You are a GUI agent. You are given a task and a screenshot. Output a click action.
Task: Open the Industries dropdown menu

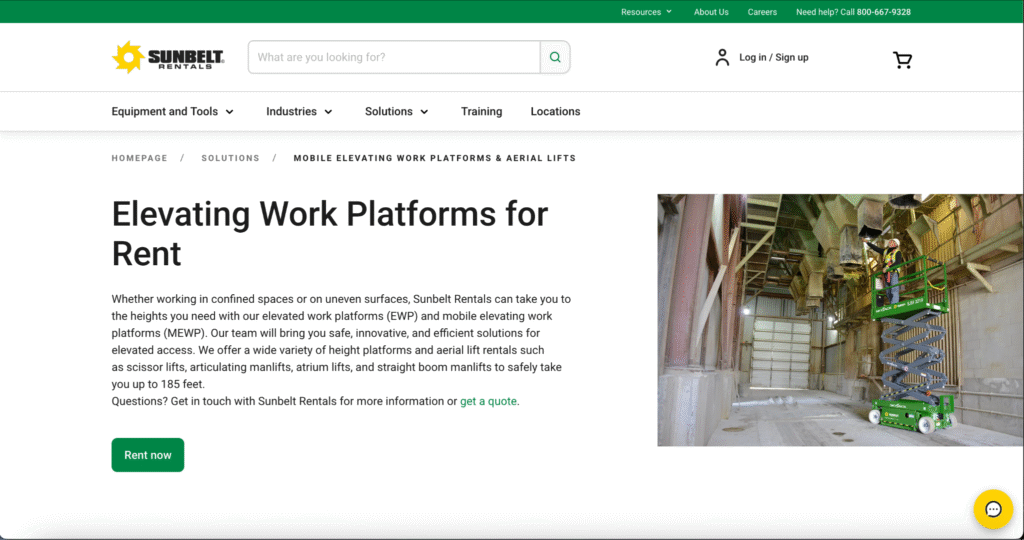[x=299, y=112]
